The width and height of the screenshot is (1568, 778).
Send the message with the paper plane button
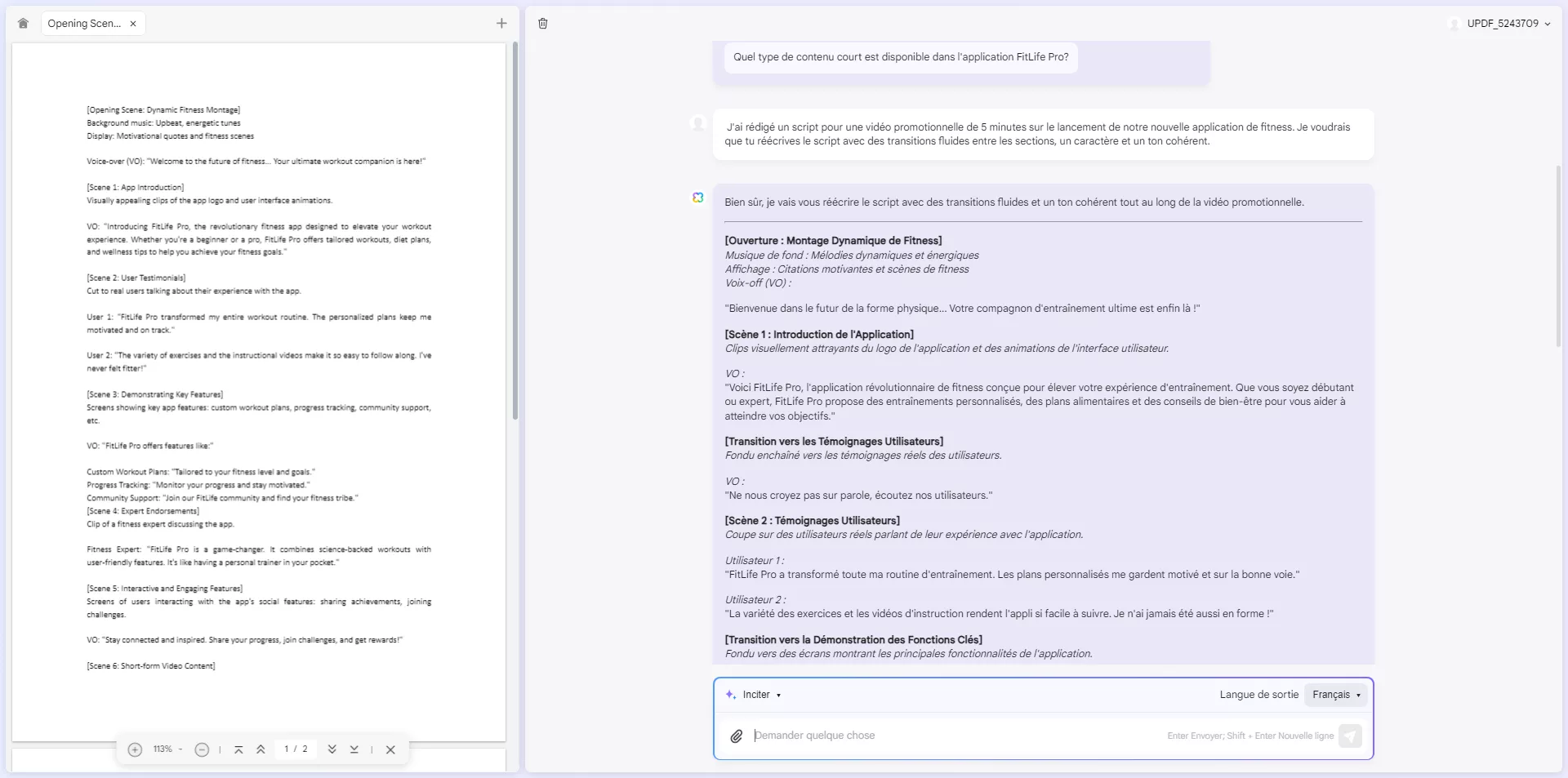1351,736
